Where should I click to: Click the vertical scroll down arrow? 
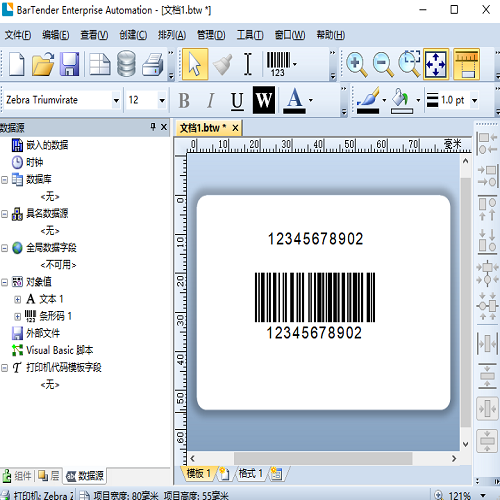click(x=466, y=444)
